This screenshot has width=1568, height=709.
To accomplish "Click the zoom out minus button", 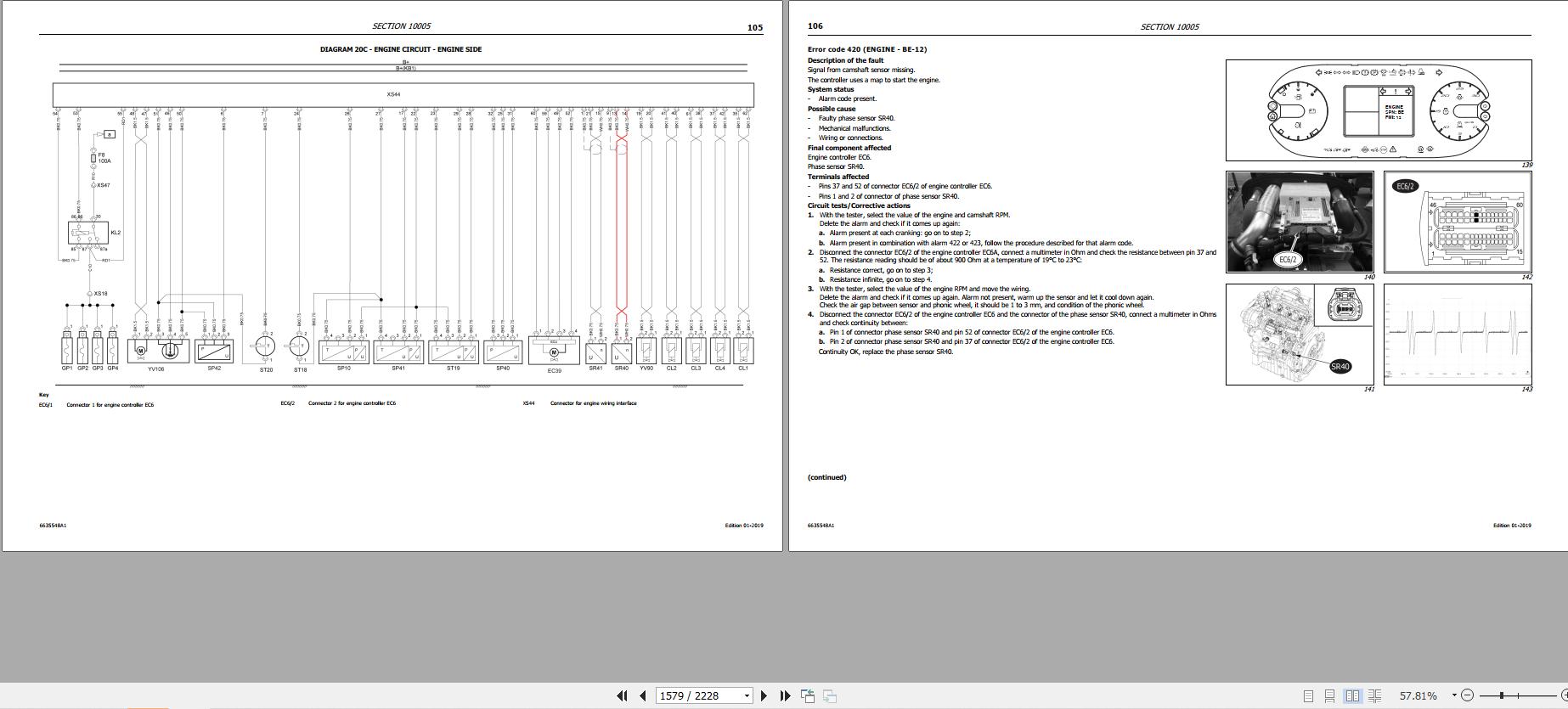I will (1468, 695).
